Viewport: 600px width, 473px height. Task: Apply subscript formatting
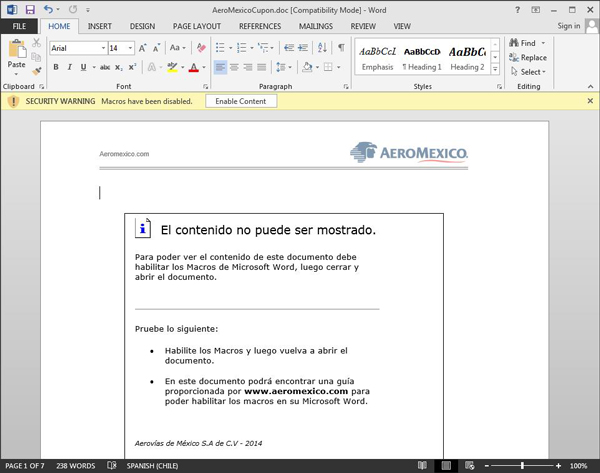coord(119,67)
